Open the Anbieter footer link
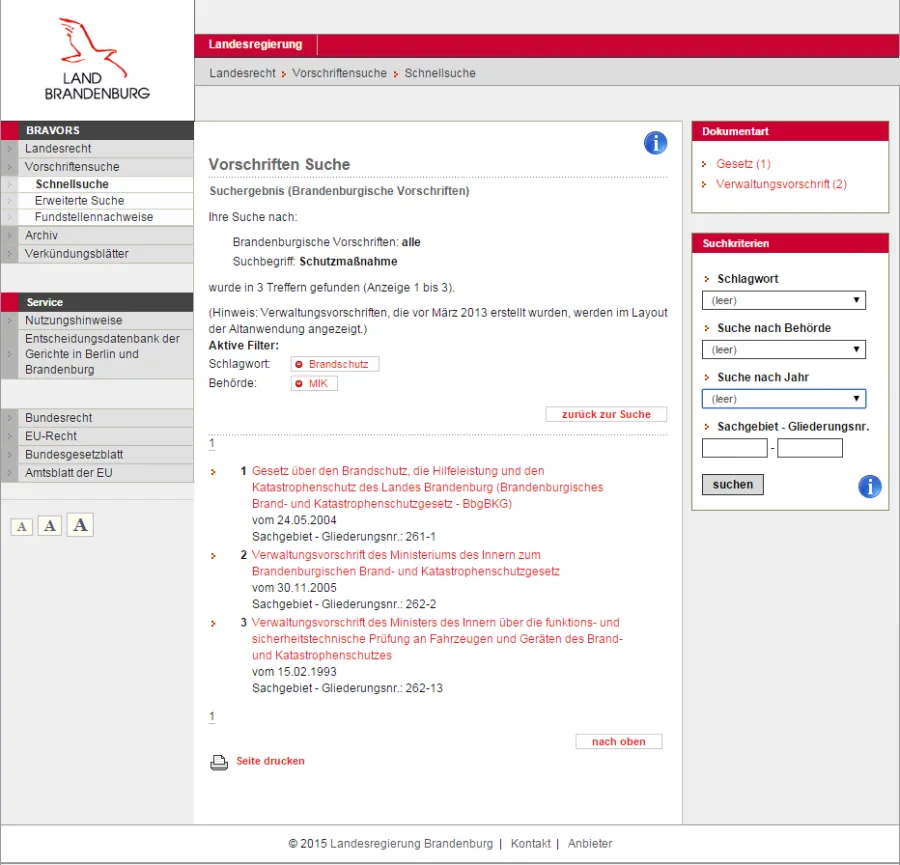Viewport: 900px width, 865px height. (x=590, y=844)
